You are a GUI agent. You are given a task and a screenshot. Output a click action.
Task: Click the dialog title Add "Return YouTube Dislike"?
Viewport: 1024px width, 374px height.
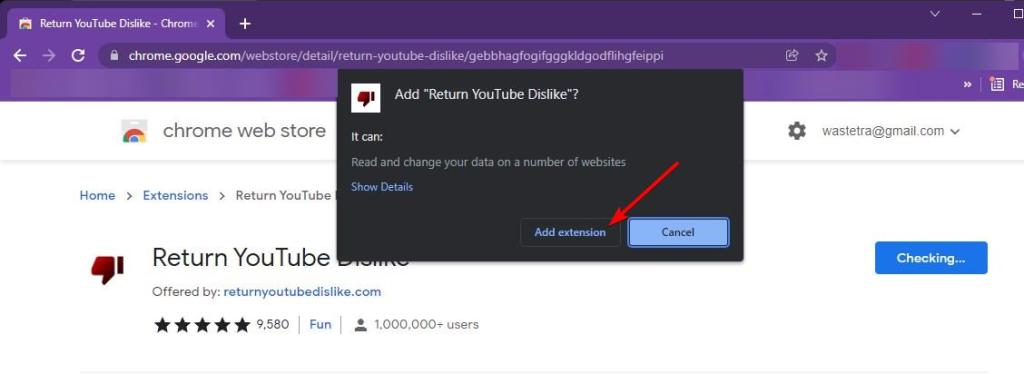pos(487,95)
